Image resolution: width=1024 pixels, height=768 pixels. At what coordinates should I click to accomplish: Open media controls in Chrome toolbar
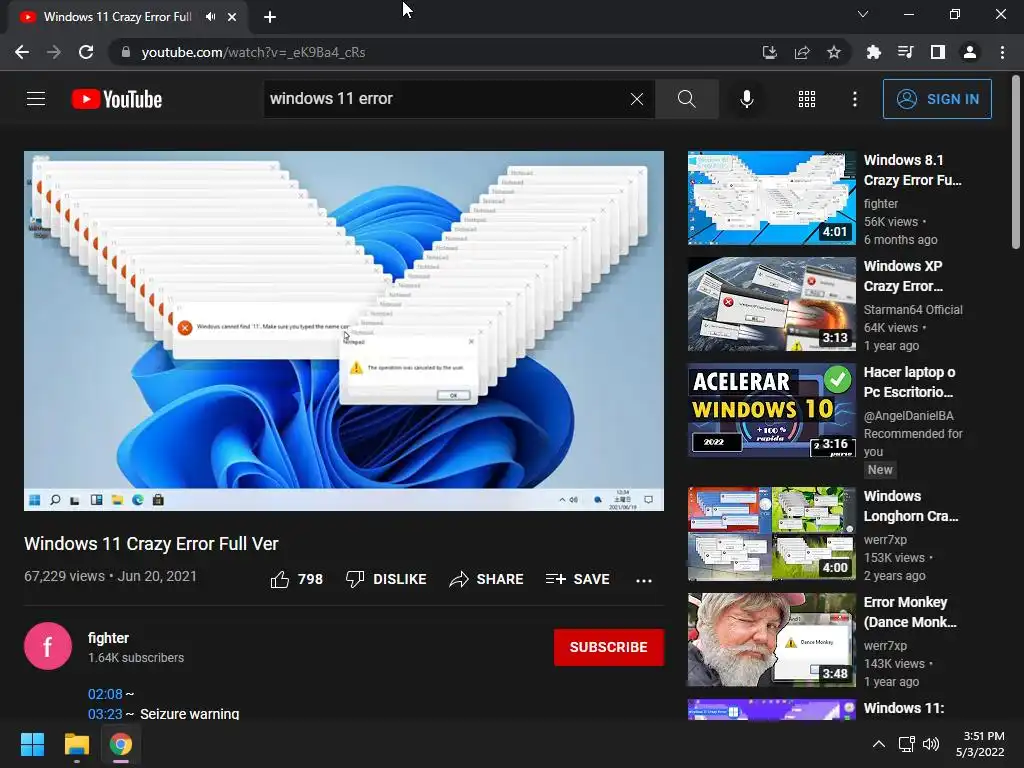coord(905,52)
